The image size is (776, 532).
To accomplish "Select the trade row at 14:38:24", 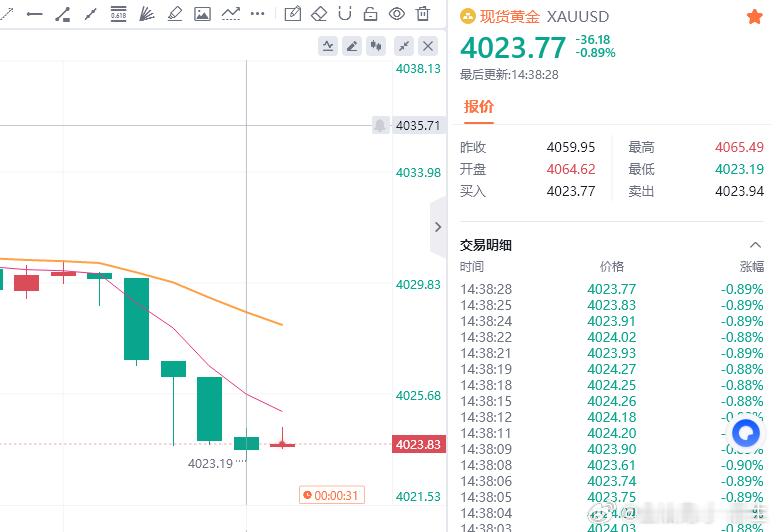I will click(x=612, y=321).
